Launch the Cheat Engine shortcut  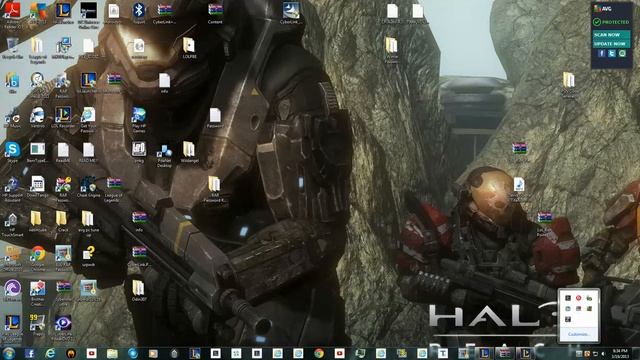[88, 187]
